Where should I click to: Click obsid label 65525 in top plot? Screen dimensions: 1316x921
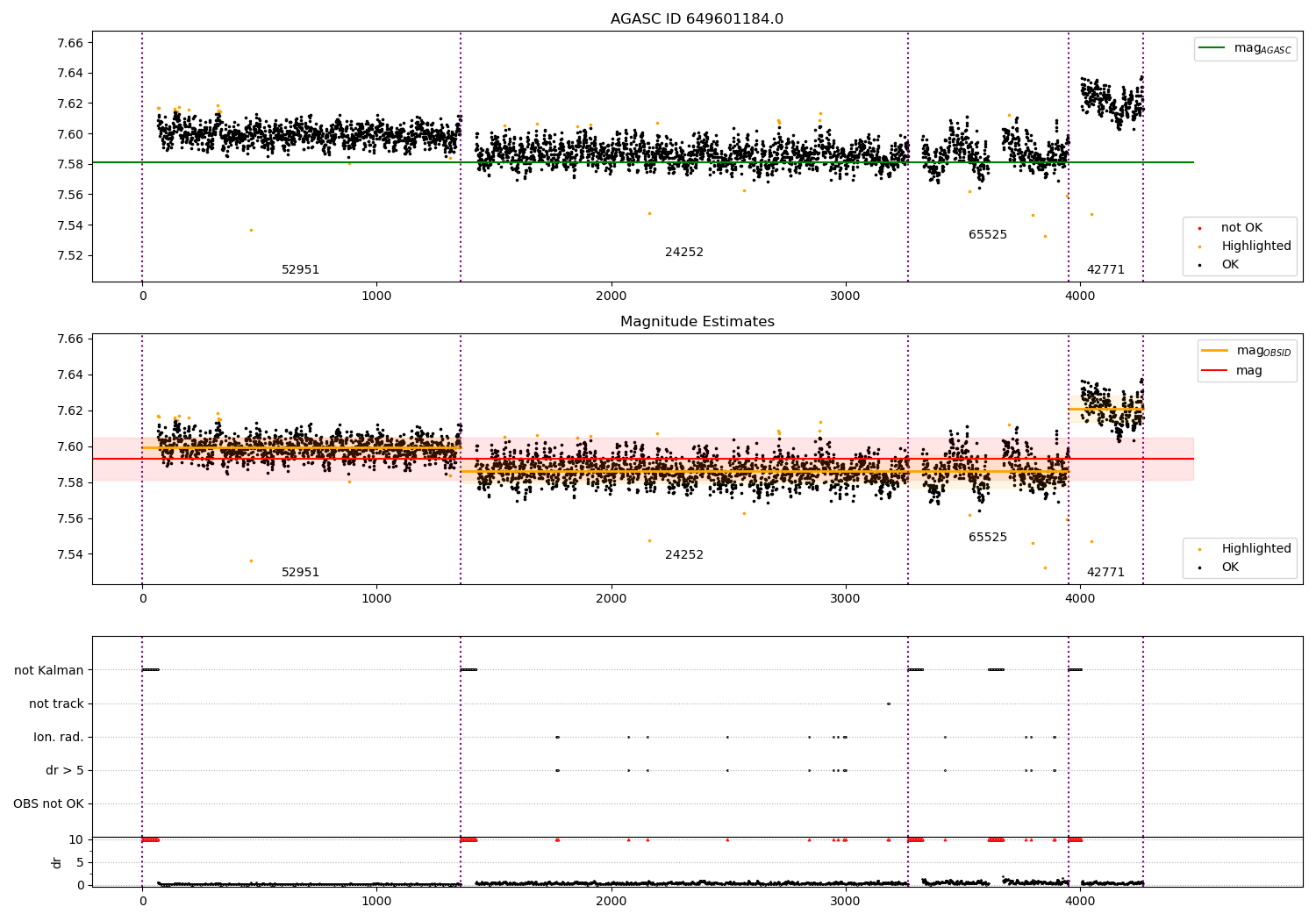(988, 235)
